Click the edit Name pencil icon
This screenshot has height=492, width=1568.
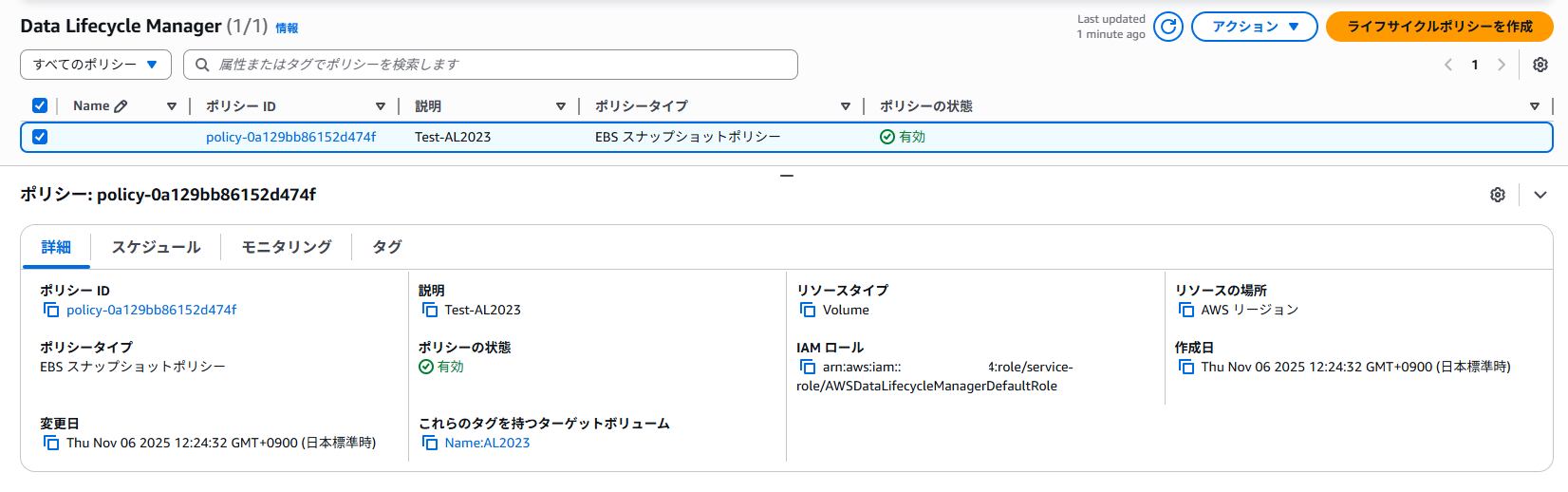pyautogui.click(x=121, y=106)
